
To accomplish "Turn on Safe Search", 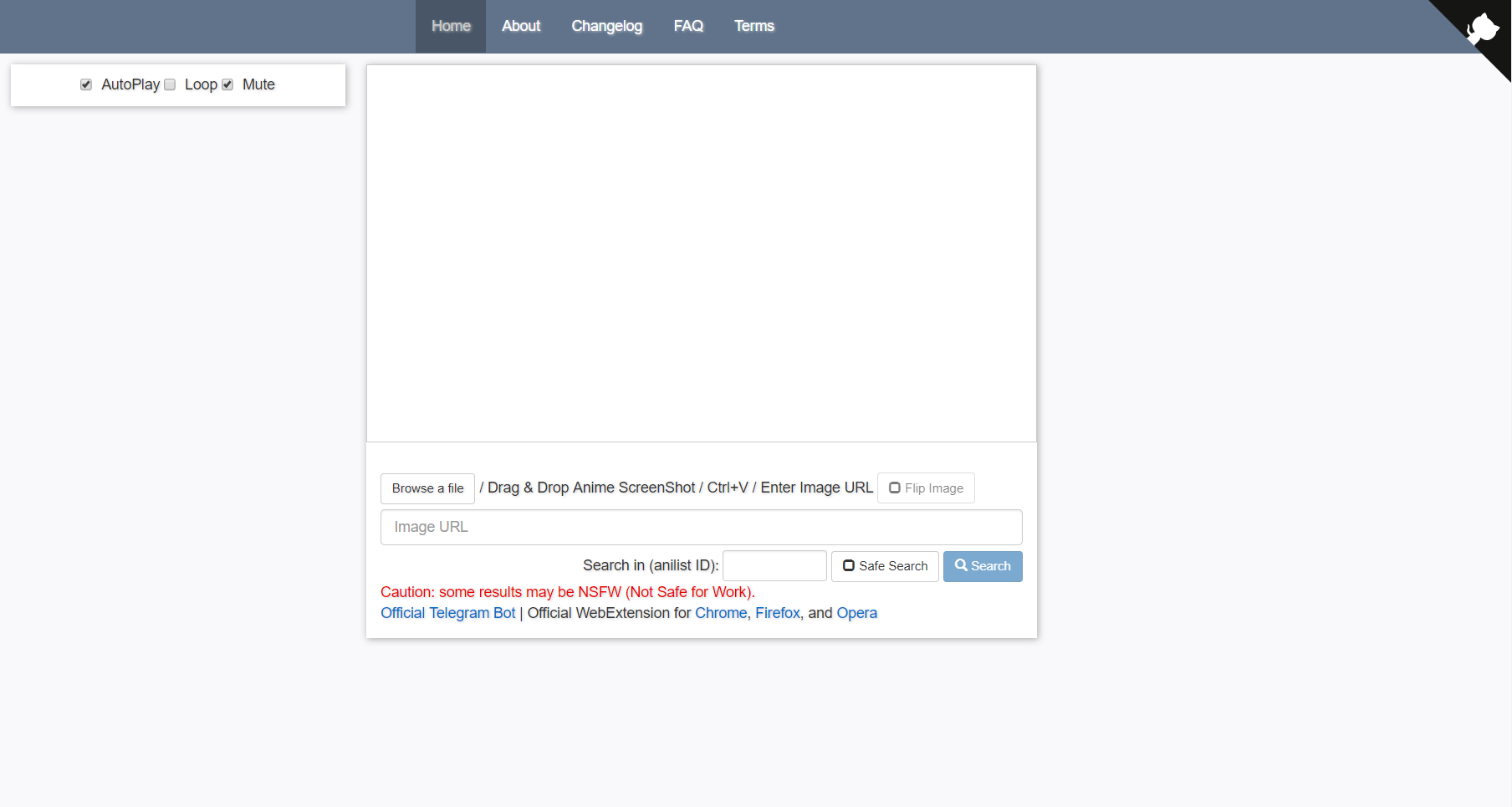I will (884, 566).
